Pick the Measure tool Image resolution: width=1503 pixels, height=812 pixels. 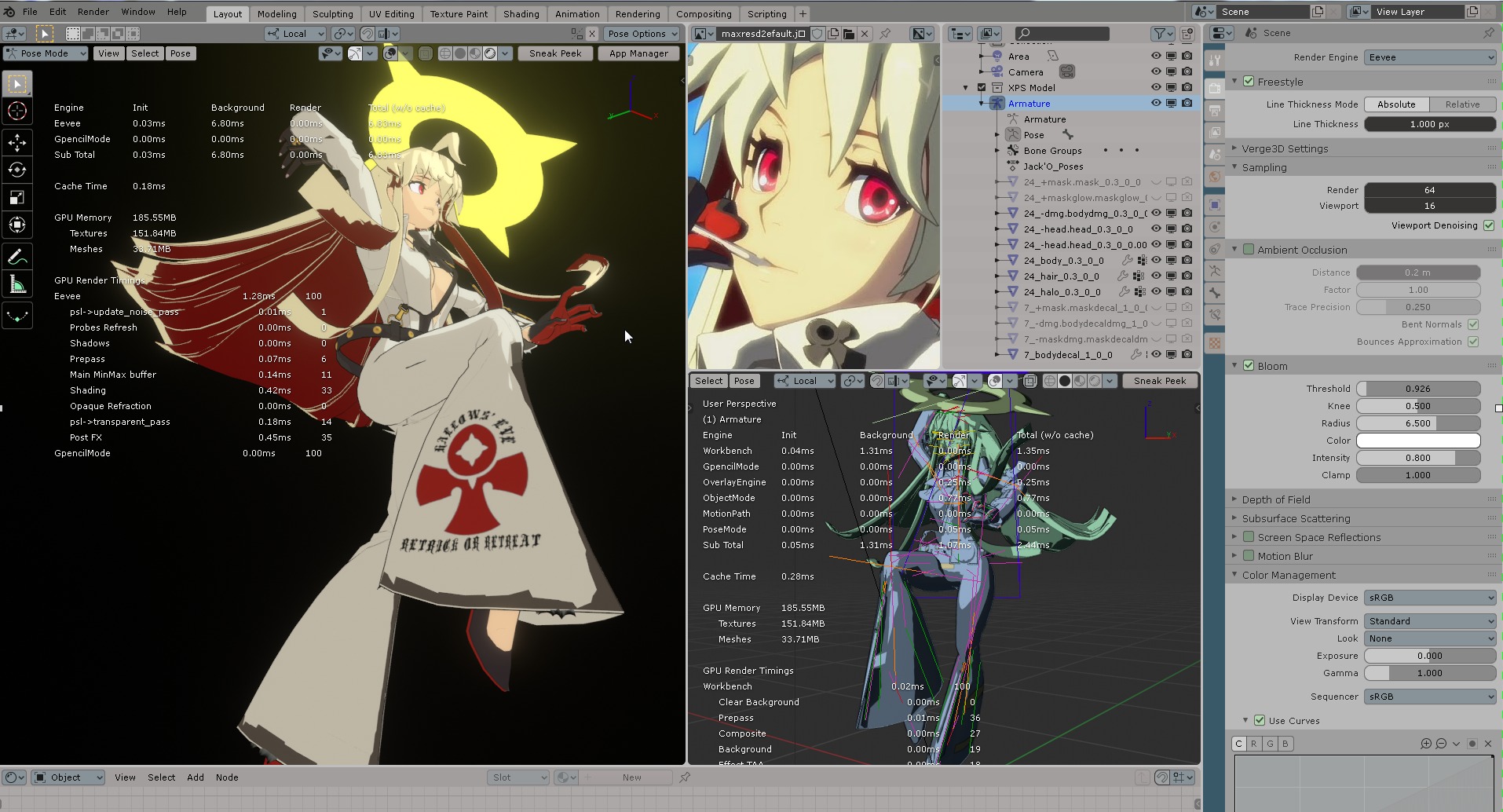(17, 284)
